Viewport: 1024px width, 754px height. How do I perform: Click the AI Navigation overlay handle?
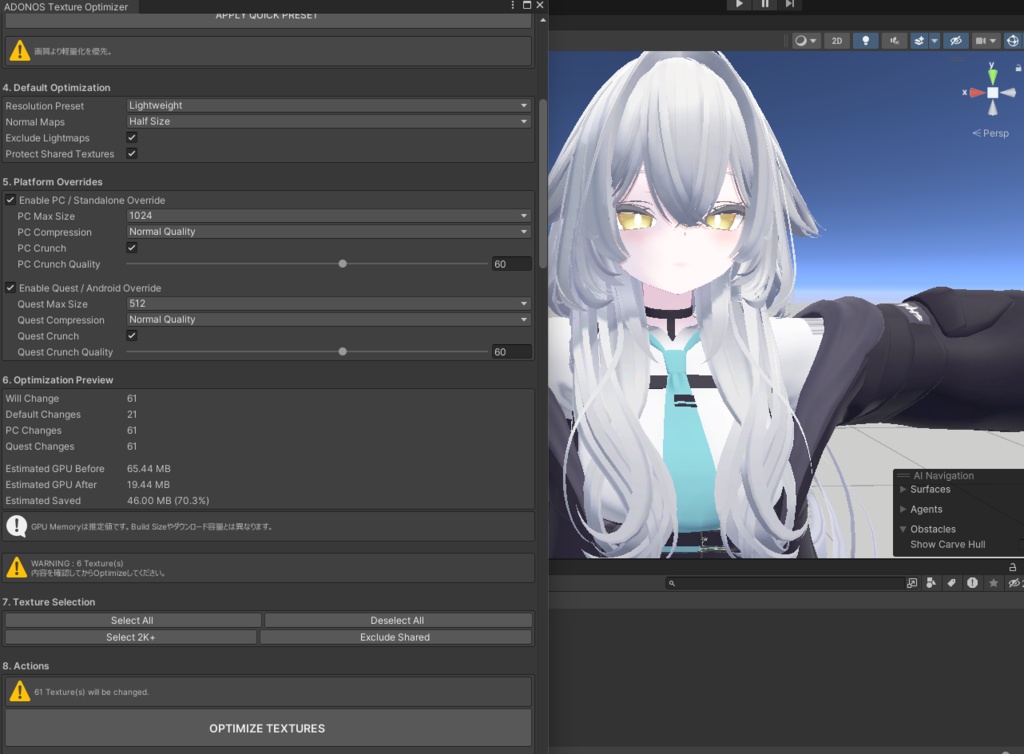pyautogui.click(x=903, y=475)
